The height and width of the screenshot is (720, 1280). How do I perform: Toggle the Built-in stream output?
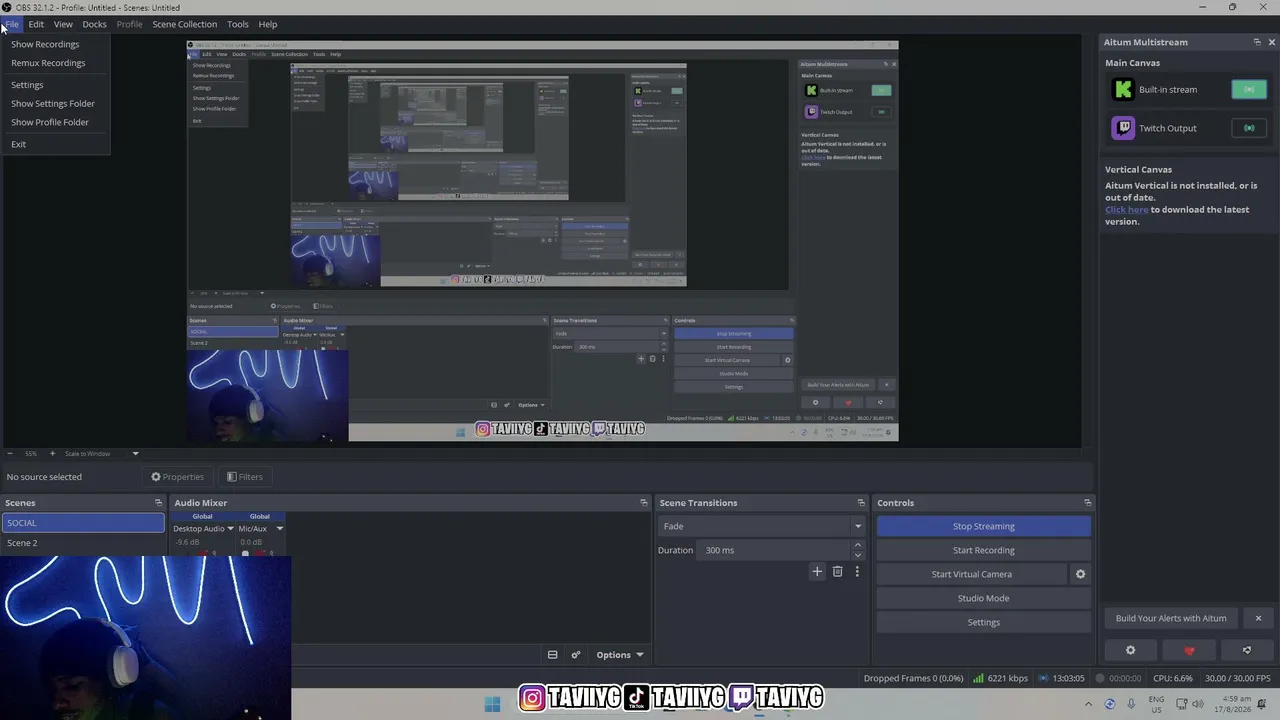click(1249, 89)
